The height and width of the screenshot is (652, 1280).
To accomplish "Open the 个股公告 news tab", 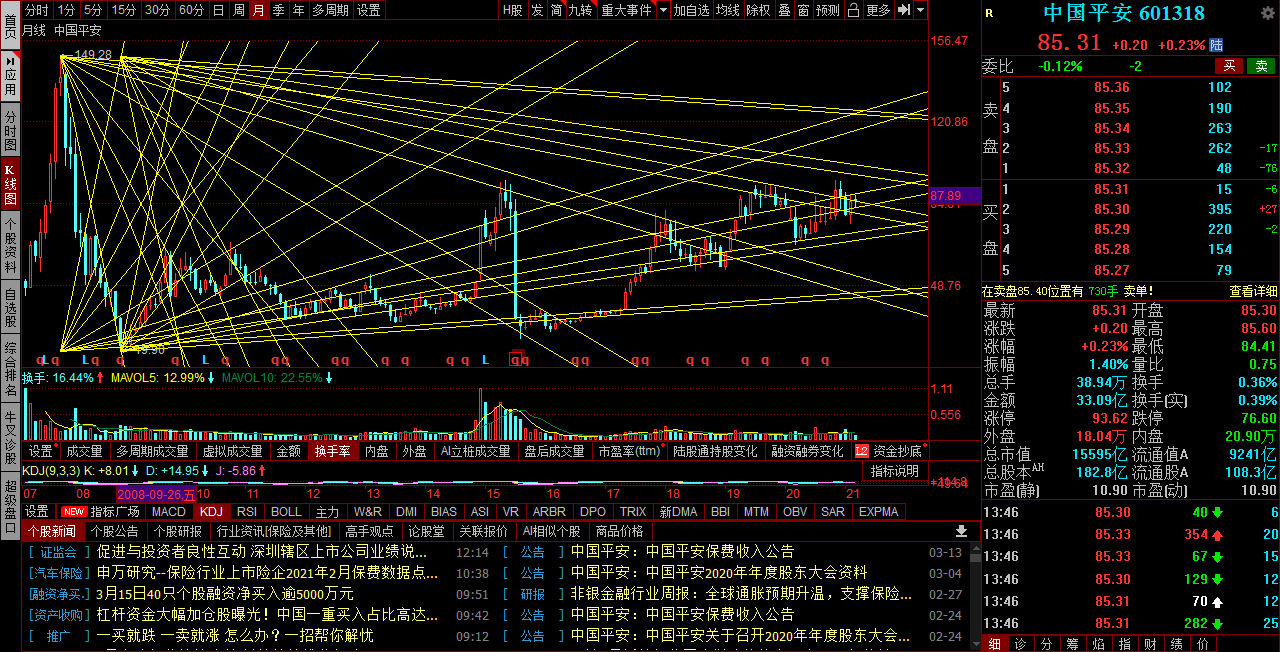I will [x=113, y=531].
